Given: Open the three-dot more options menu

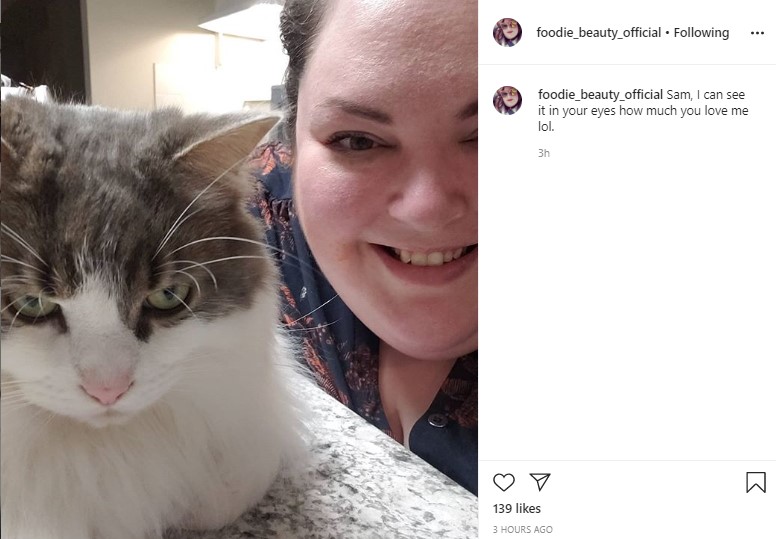Looking at the screenshot, I should [757, 33].
